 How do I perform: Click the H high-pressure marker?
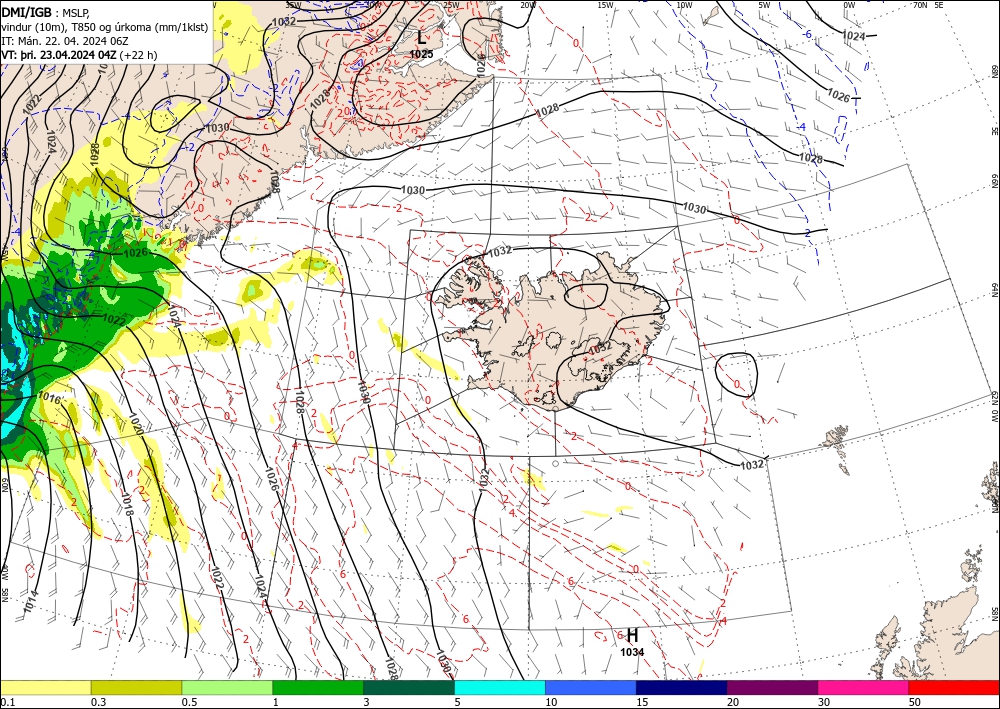pyautogui.click(x=632, y=636)
